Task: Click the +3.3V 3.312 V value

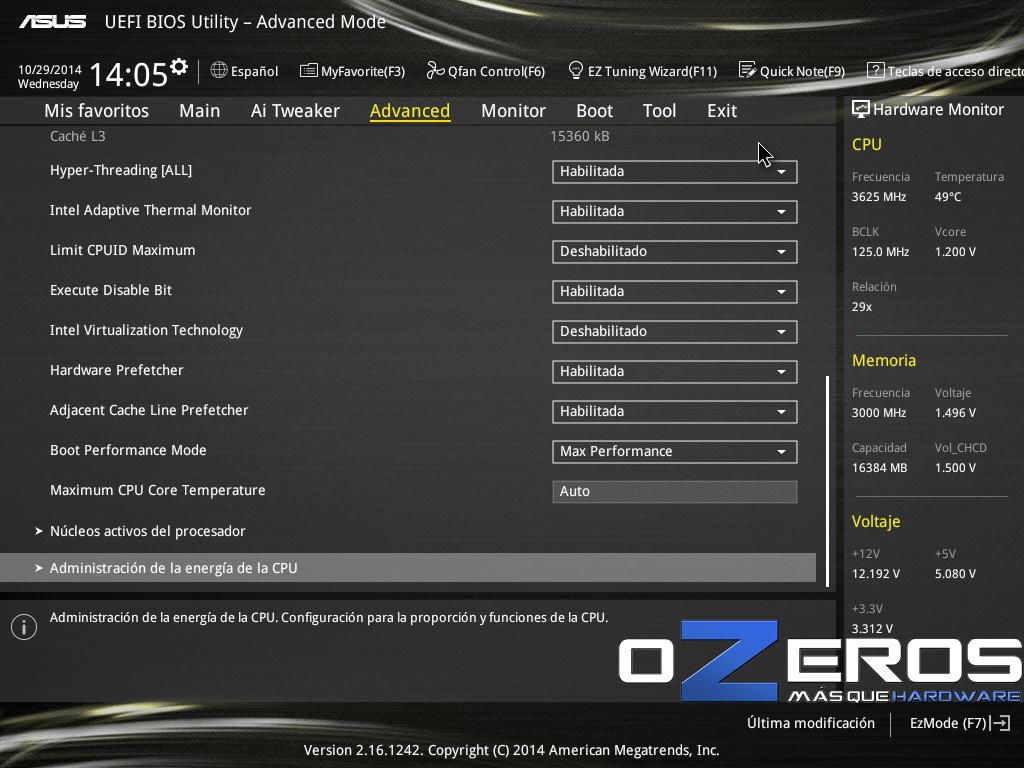Action: point(872,628)
